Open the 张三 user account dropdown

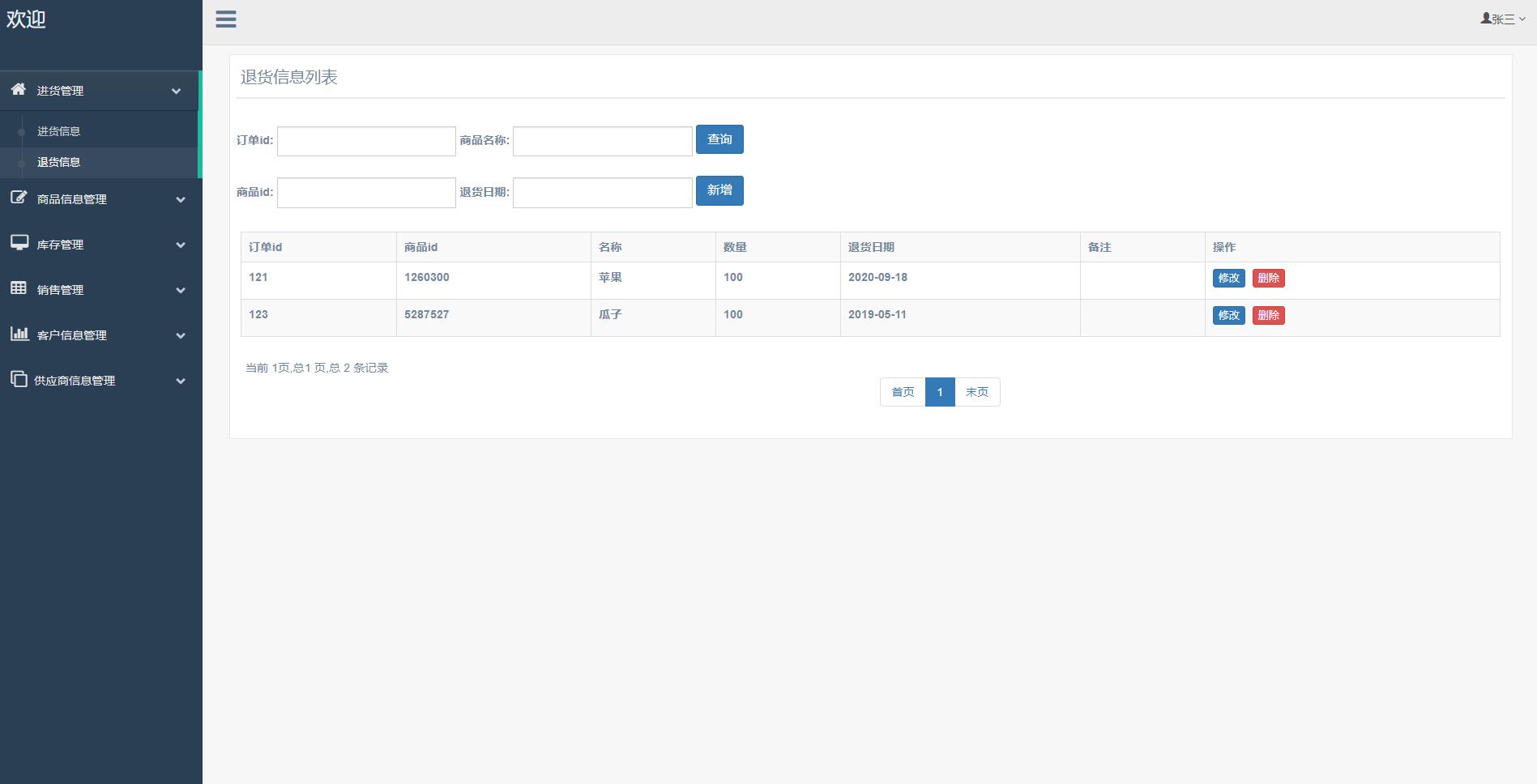pyautogui.click(x=1503, y=19)
